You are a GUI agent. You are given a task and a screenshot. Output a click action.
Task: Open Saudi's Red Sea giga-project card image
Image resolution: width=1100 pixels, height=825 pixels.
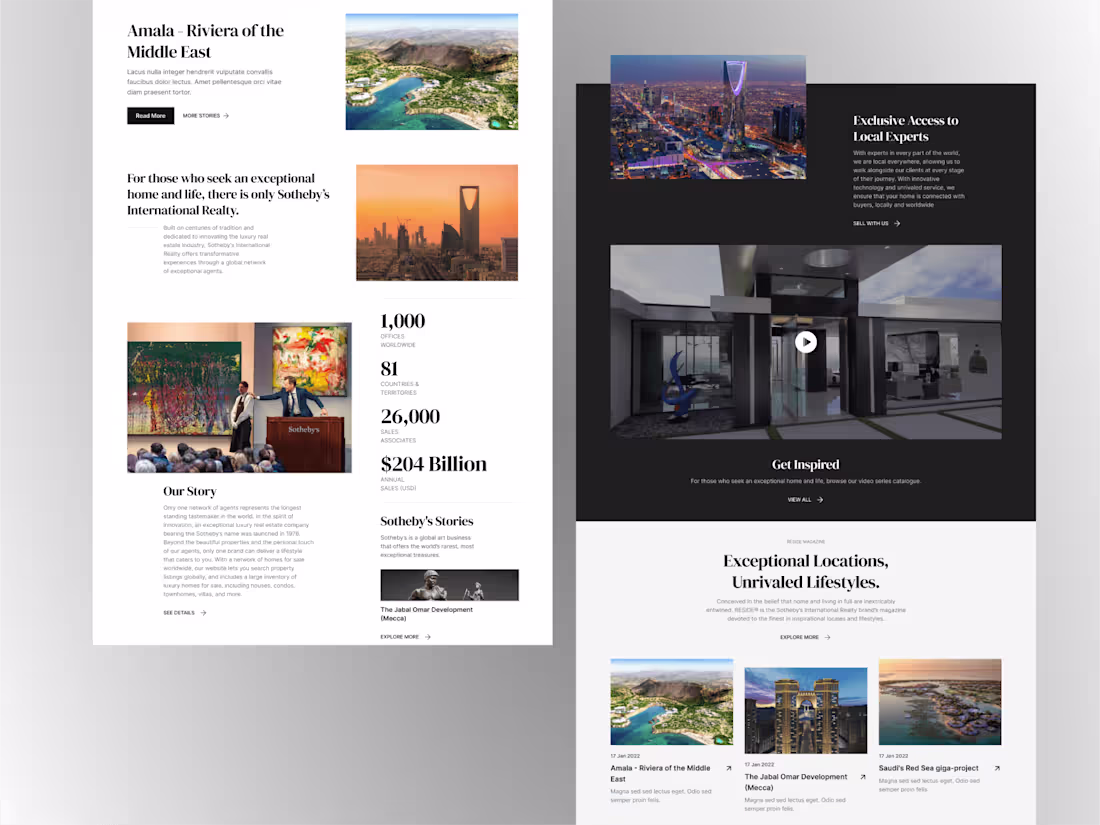click(940, 702)
